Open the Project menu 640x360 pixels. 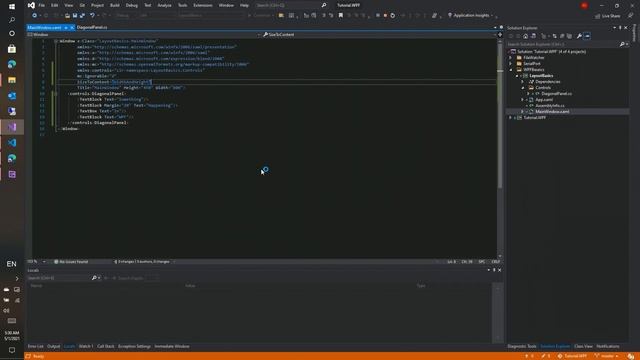tap(97, 5)
